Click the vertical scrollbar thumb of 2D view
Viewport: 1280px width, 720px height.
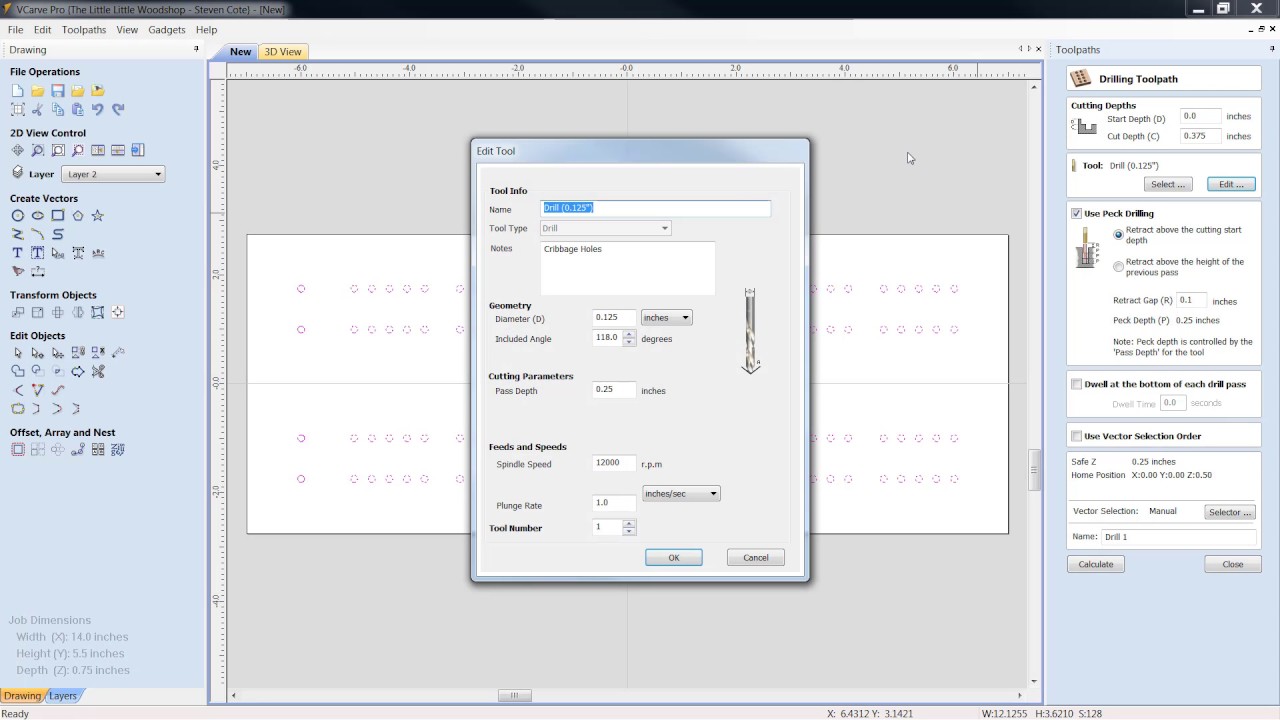[x=1036, y=470]
